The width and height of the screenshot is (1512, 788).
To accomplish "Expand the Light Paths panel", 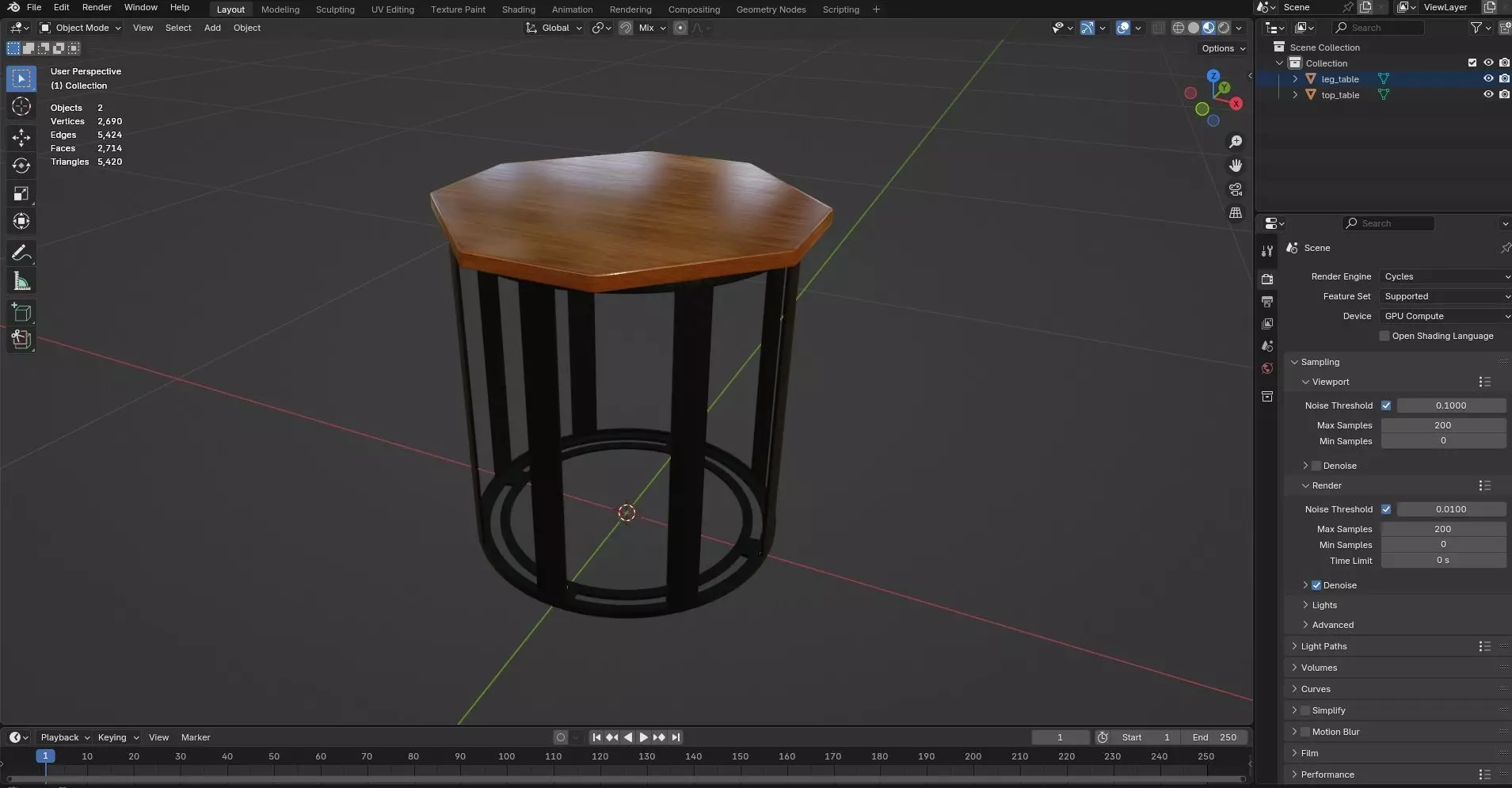I will (1323, 646).
